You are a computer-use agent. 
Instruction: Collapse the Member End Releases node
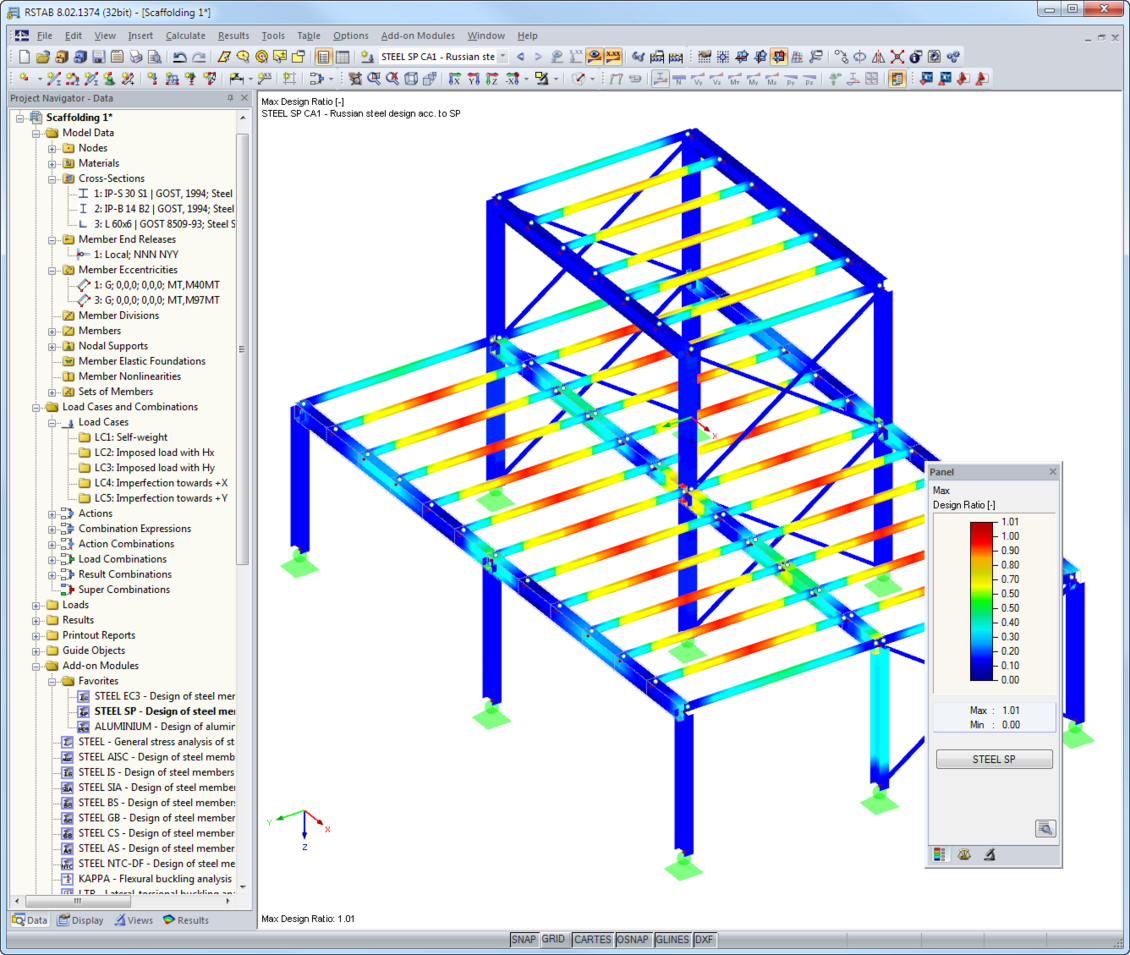click(x=52, y=240)
